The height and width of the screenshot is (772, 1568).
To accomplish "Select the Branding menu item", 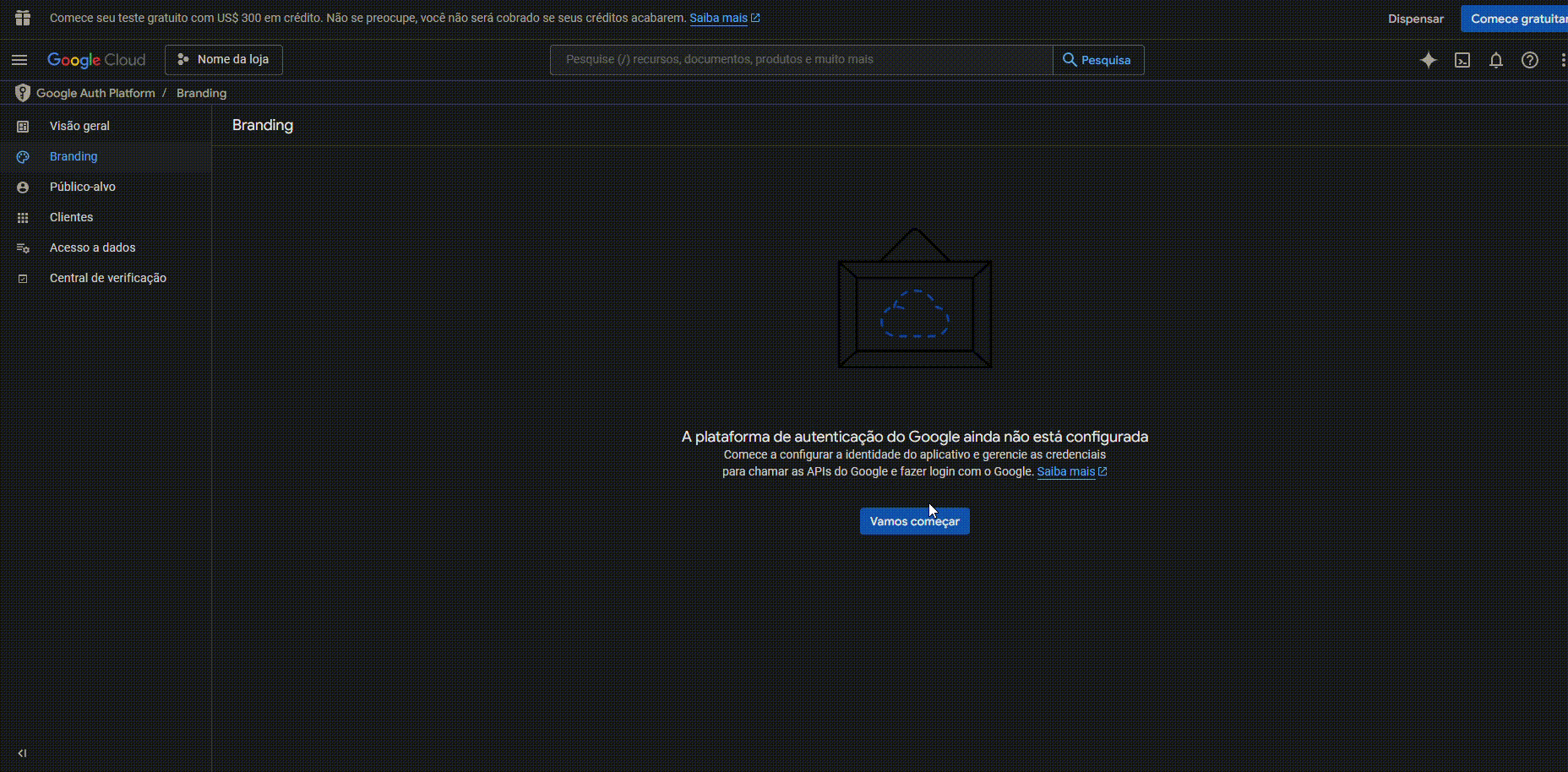I will 106,156.
